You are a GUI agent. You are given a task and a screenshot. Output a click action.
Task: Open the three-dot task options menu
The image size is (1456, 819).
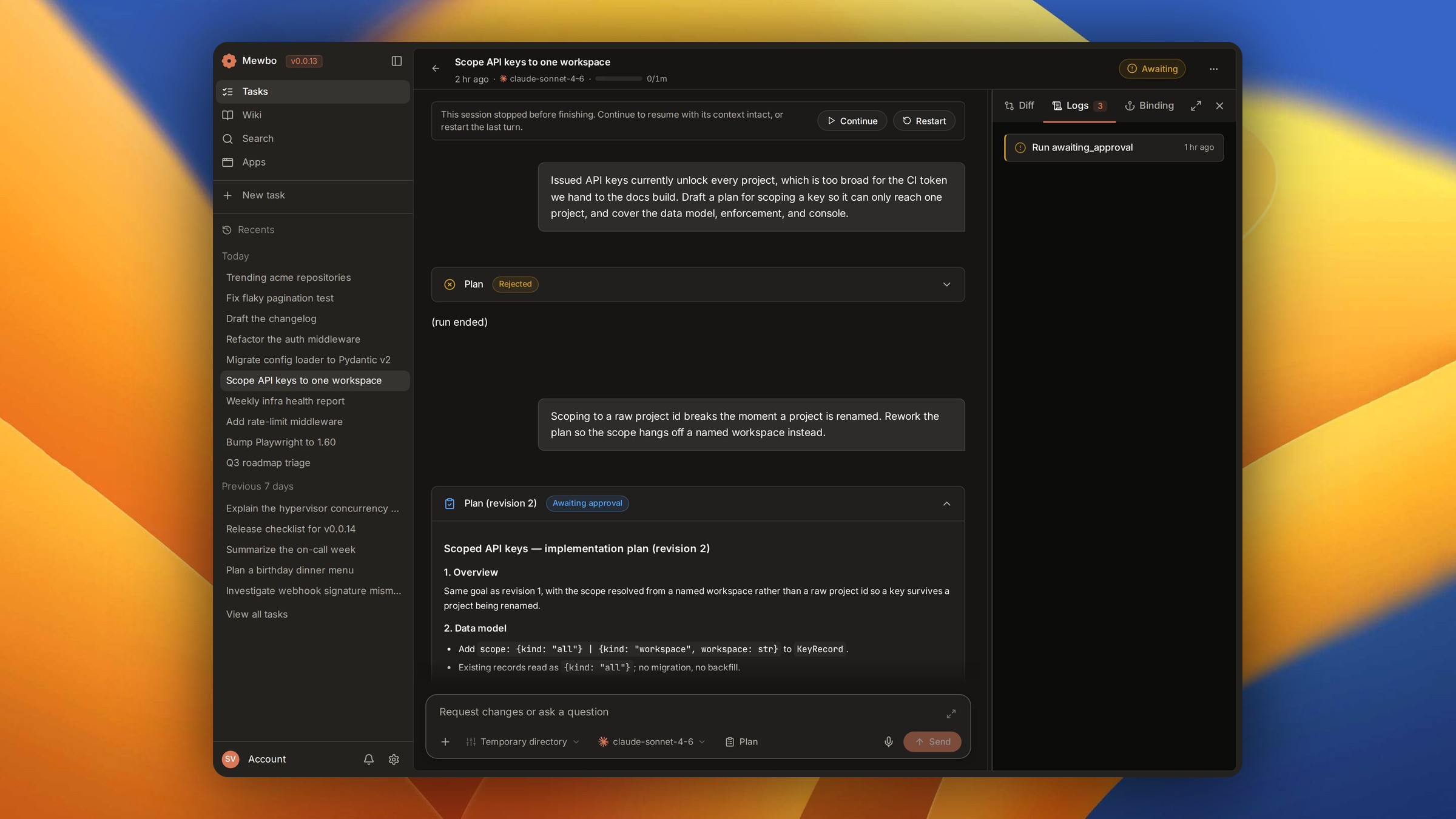tap(1213, 69)
